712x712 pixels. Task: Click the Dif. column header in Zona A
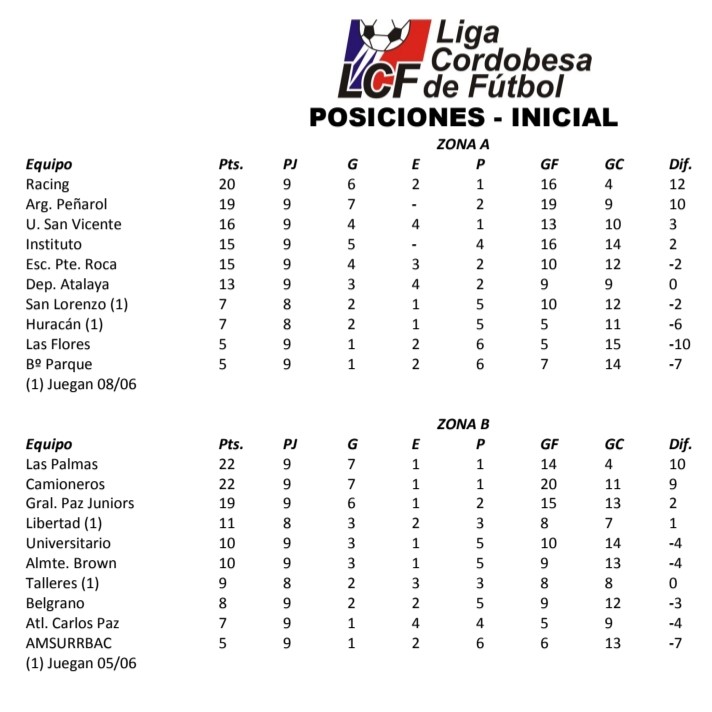680,164
